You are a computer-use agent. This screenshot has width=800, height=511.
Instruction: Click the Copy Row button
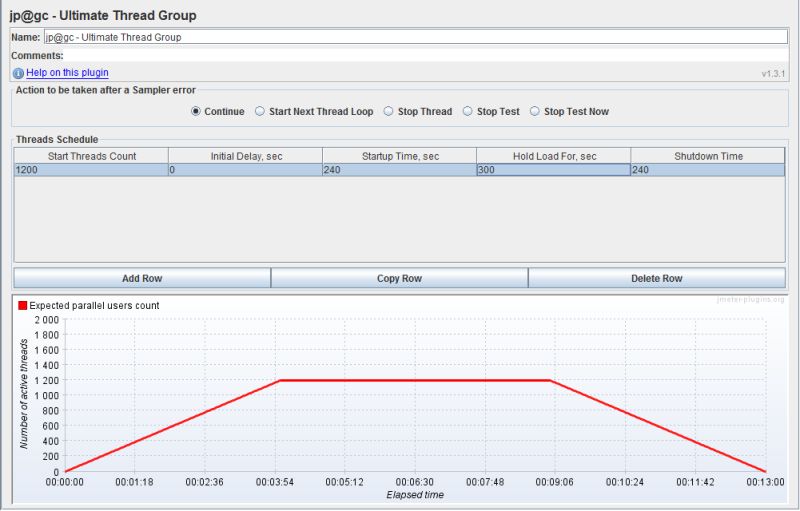(399, 278)
